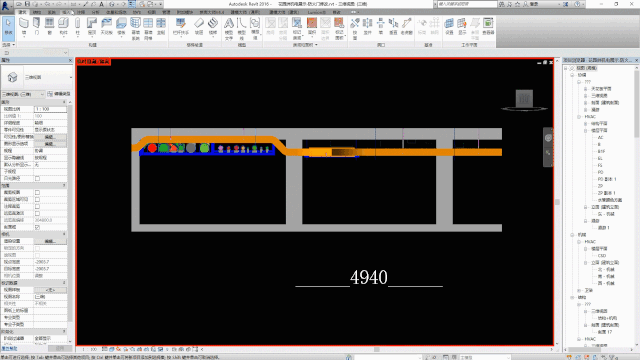
Task: Select the Railing tool
Action: coord(180,27)
